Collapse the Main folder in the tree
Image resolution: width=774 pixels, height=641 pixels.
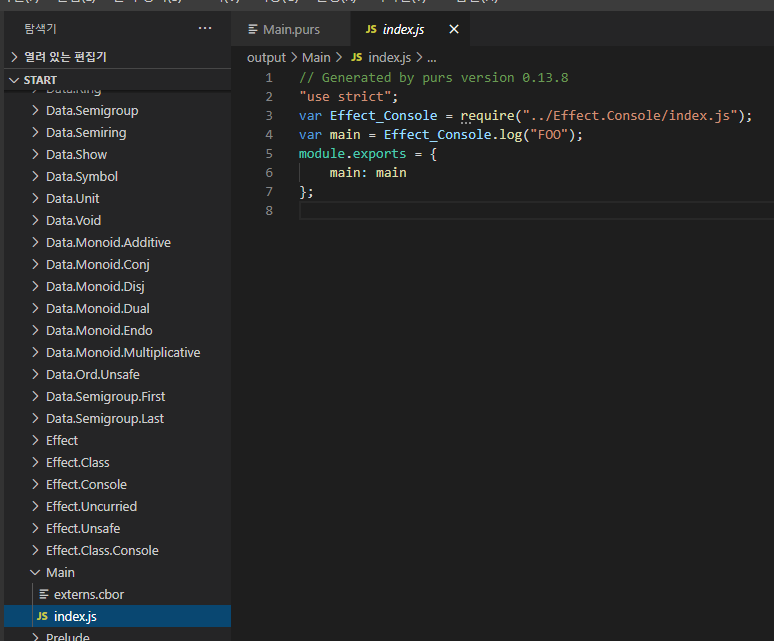click(x=60, y=572)
